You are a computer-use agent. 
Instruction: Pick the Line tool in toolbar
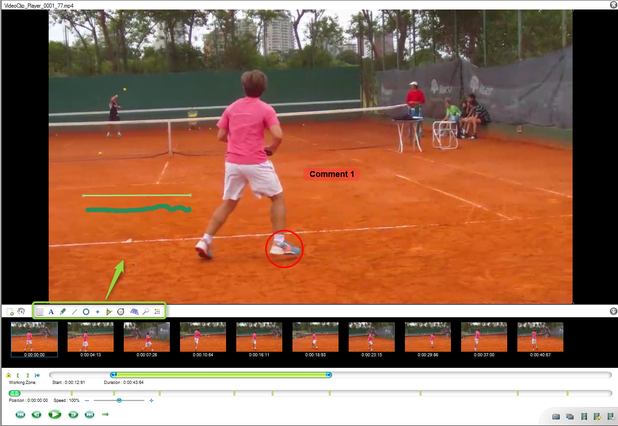tap(75, 312)
